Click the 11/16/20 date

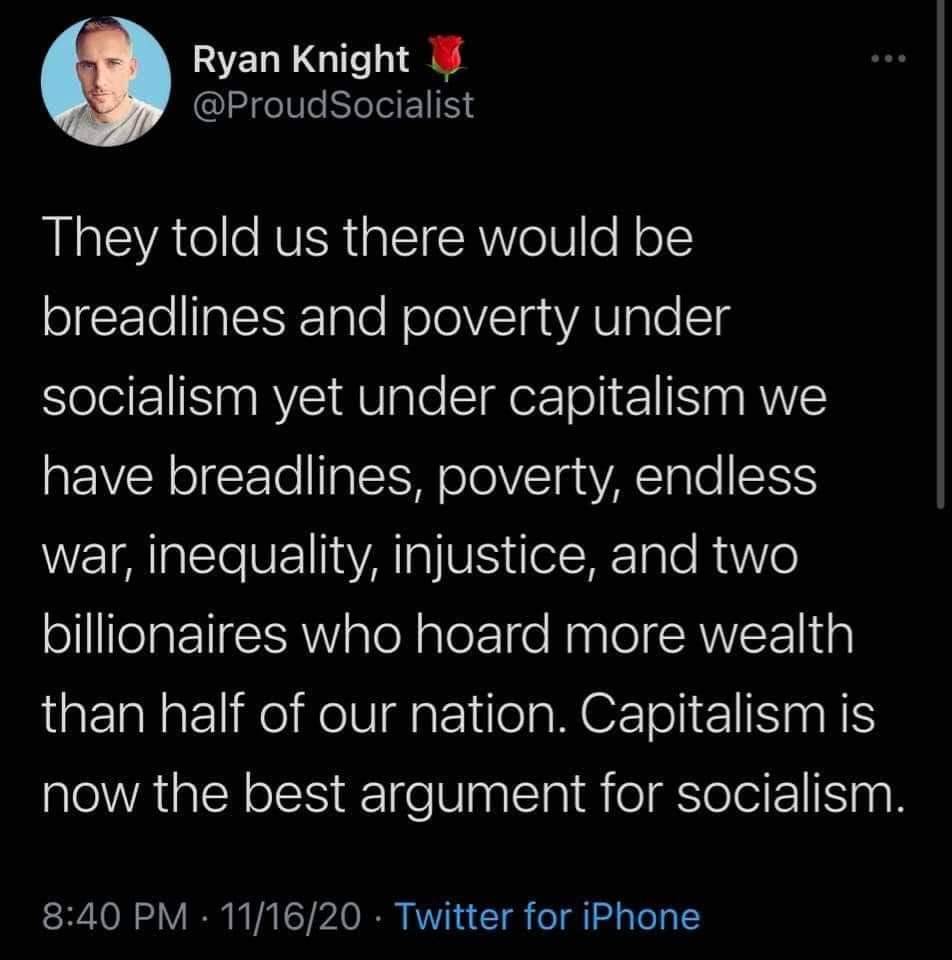pos(290,917)
